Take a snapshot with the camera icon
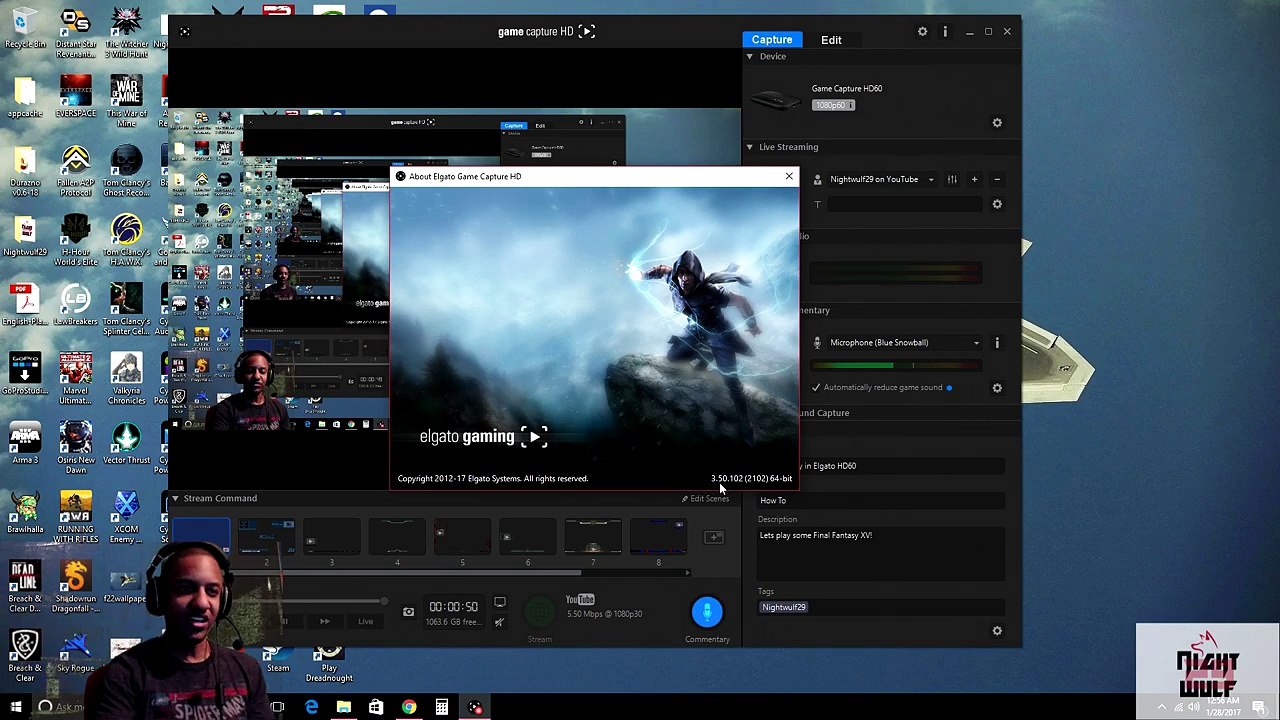 click(408, 611)
